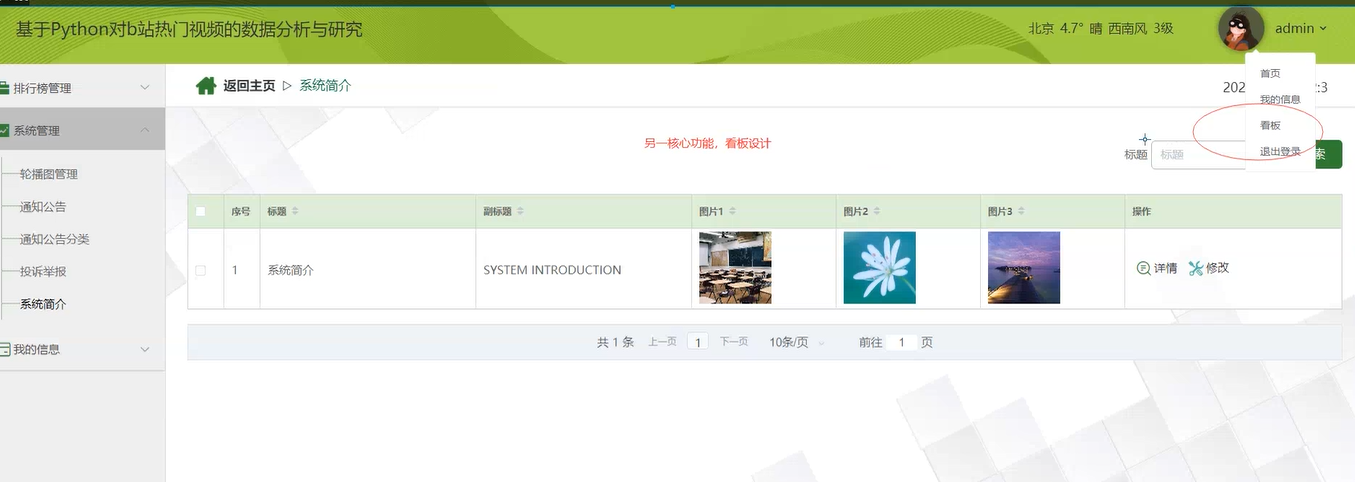Click the site title about b站热门视频
The height and width of the screenshot is (482, 1355).
[x=189, y=29]
